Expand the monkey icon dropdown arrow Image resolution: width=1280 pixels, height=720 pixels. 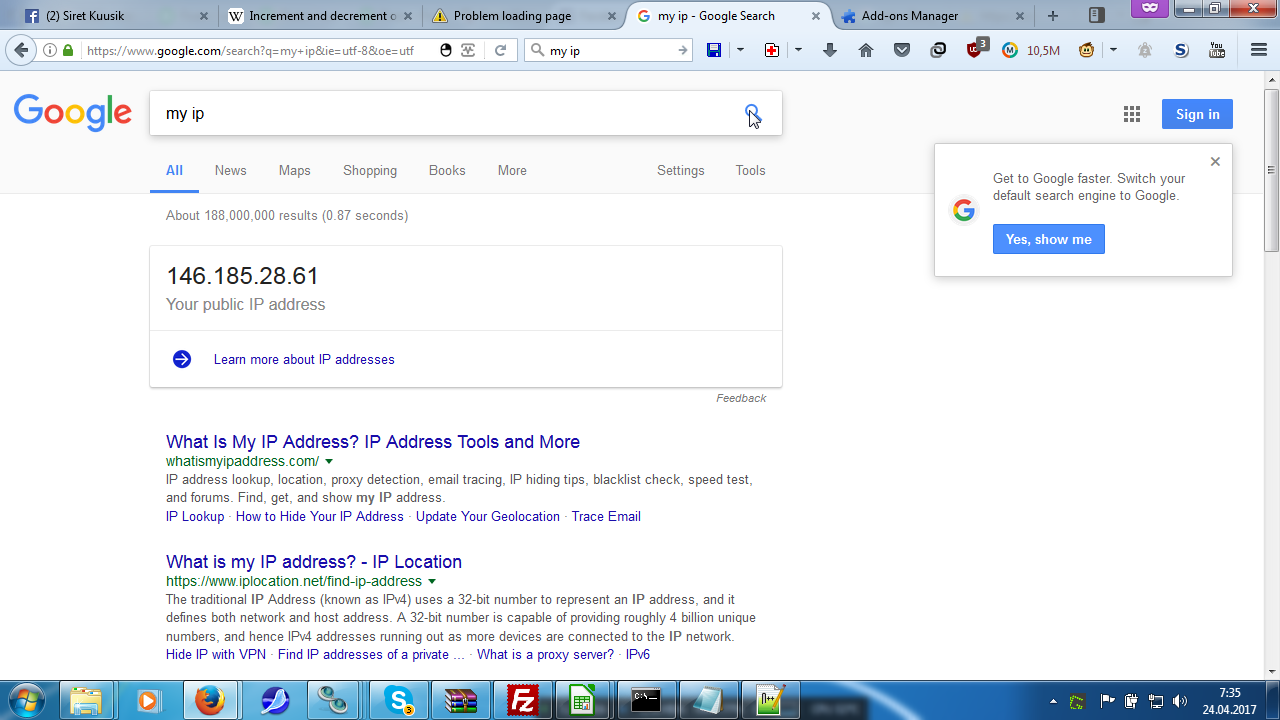click(1113, 50)
